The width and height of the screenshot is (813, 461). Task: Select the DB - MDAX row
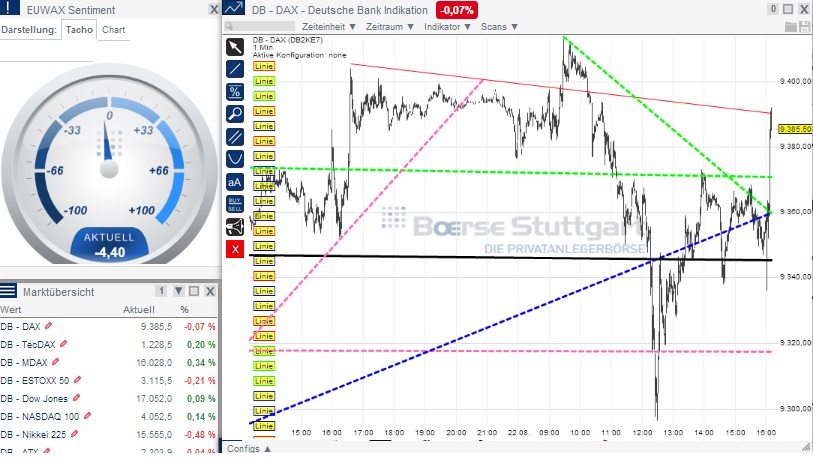click(108, 362)
